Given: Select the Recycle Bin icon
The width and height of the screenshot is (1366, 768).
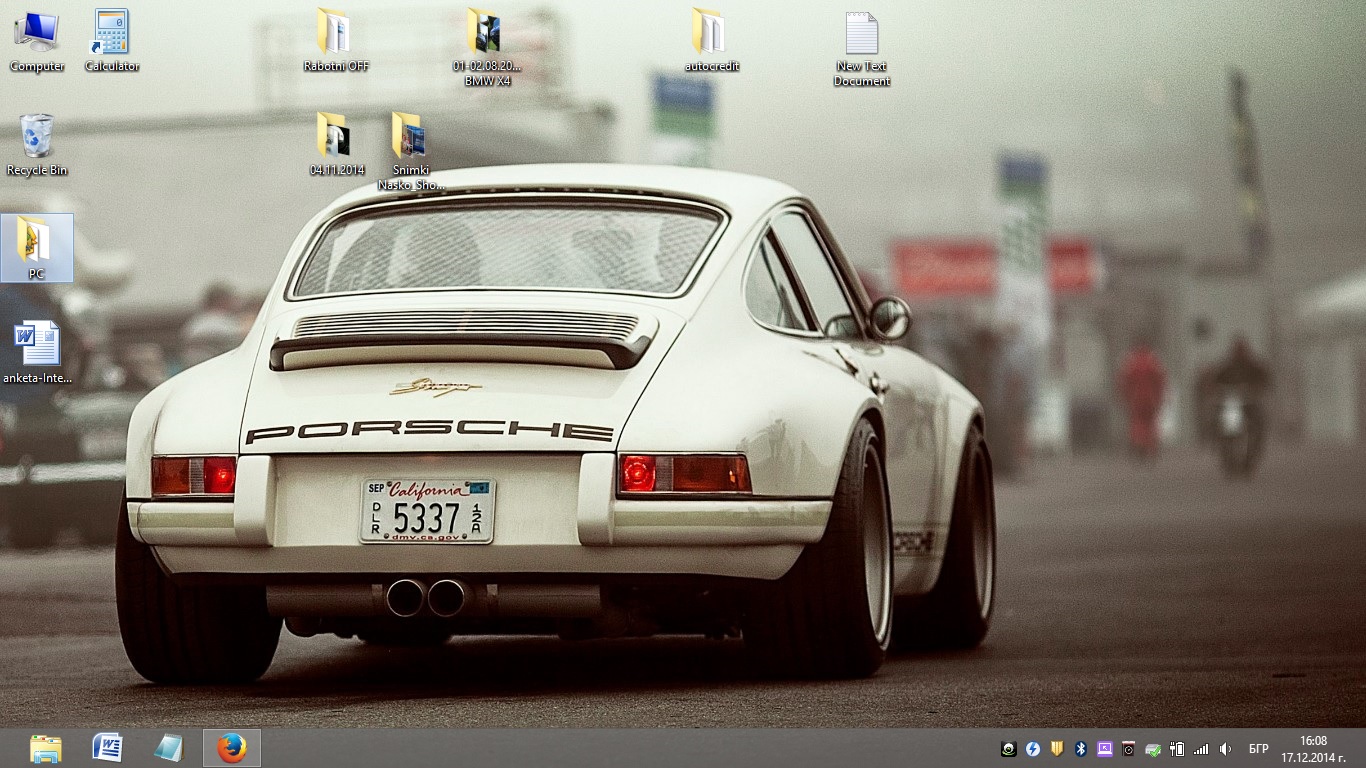Looking at the screenshot, I should coord(37,145).
